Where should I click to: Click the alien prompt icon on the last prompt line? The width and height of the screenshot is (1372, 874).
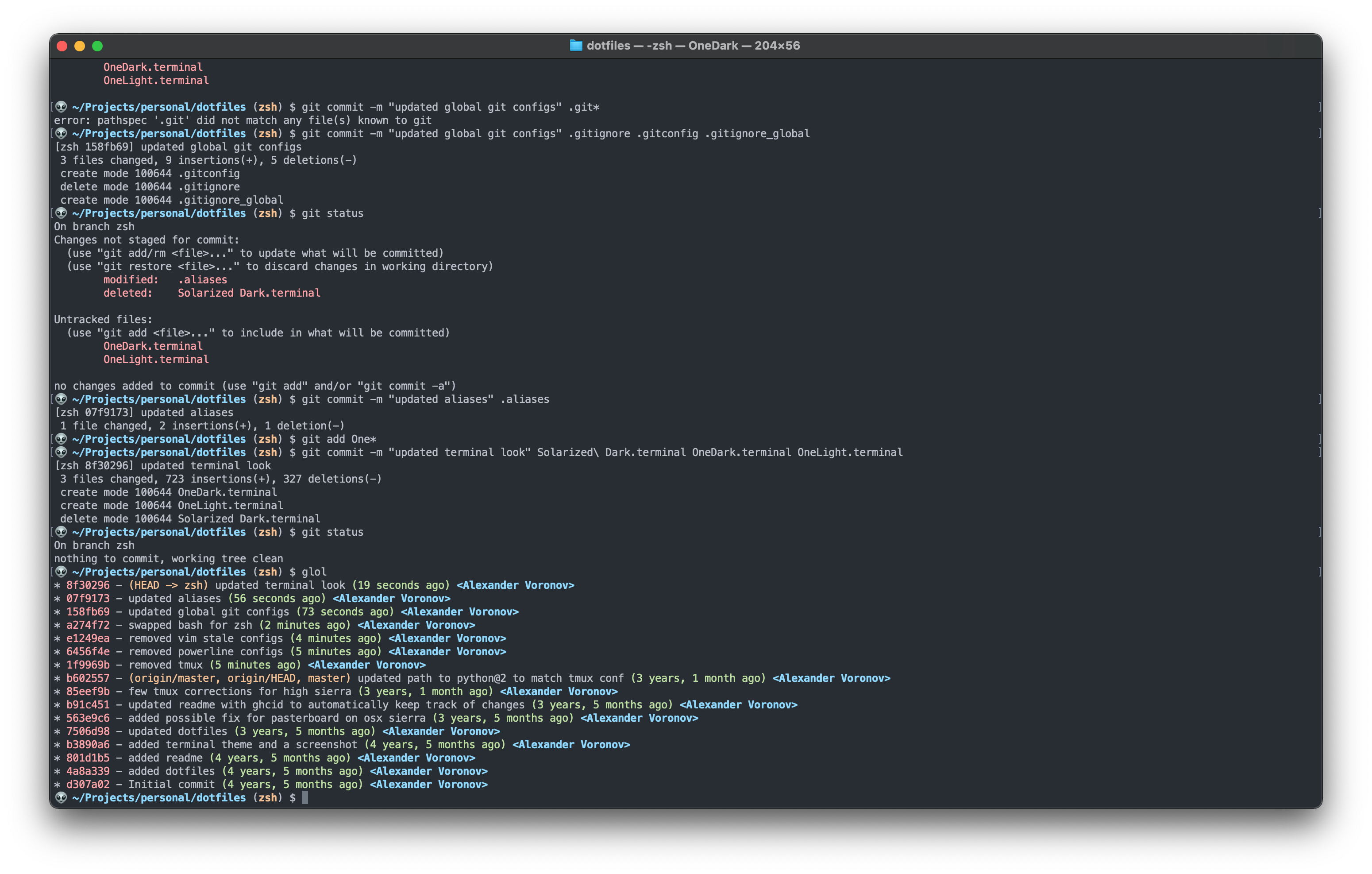point(62,797)
